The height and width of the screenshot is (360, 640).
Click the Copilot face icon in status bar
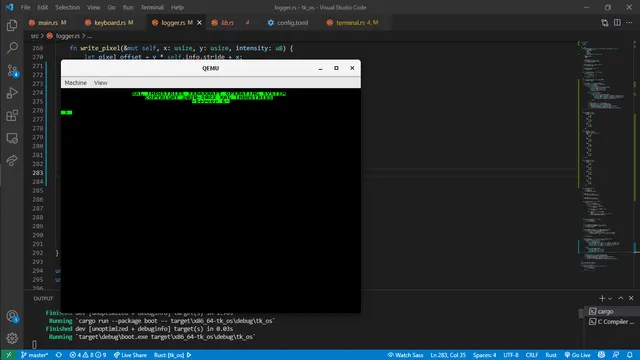point(601,355)
